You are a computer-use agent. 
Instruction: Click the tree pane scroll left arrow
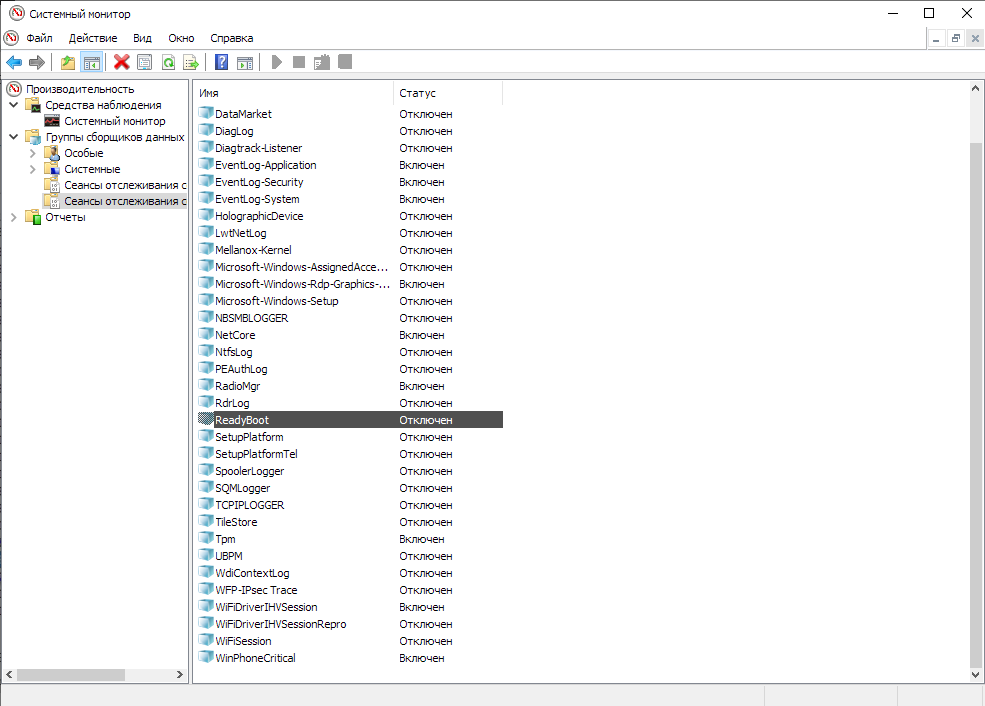pyautogui.click(x=9, y=675)
